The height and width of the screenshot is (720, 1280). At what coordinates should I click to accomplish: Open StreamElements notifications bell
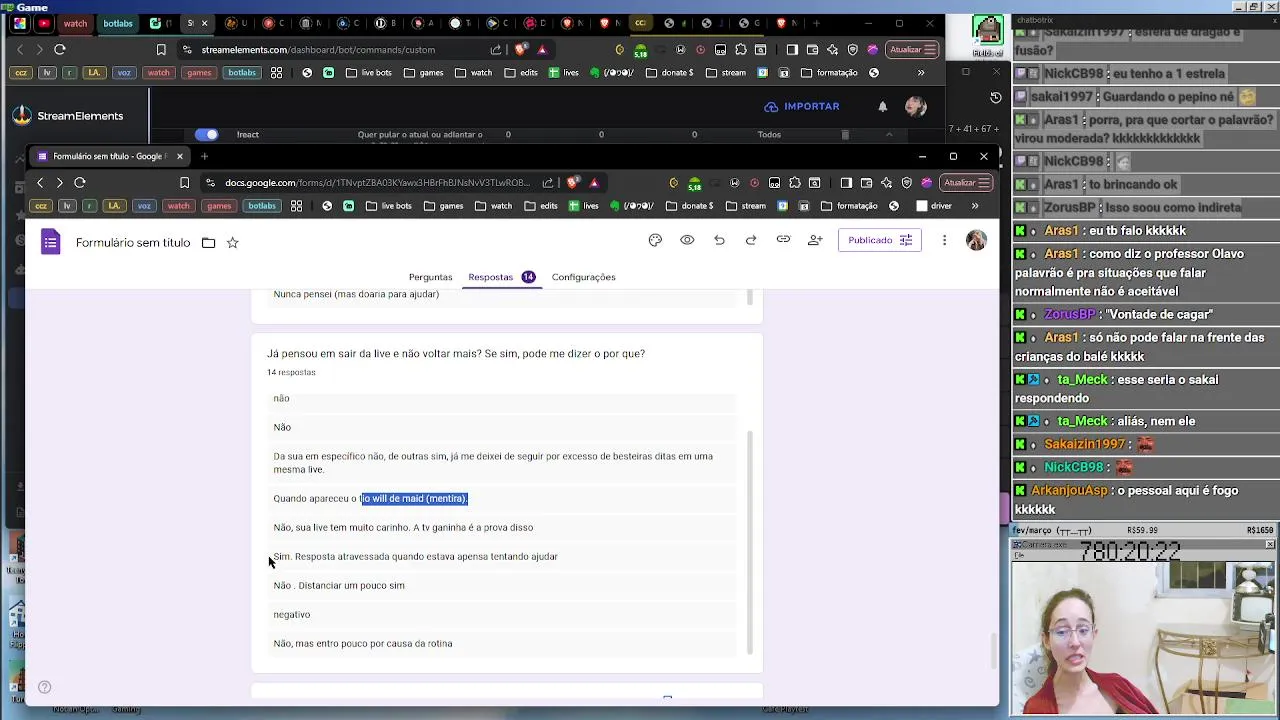coord(883,106)
